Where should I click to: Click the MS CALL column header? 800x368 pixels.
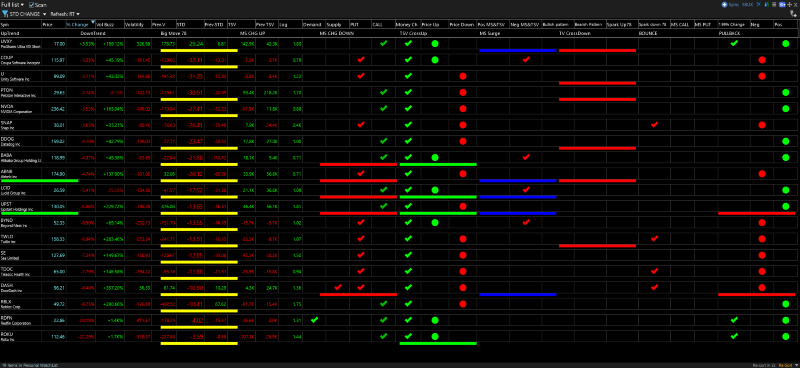682,24
